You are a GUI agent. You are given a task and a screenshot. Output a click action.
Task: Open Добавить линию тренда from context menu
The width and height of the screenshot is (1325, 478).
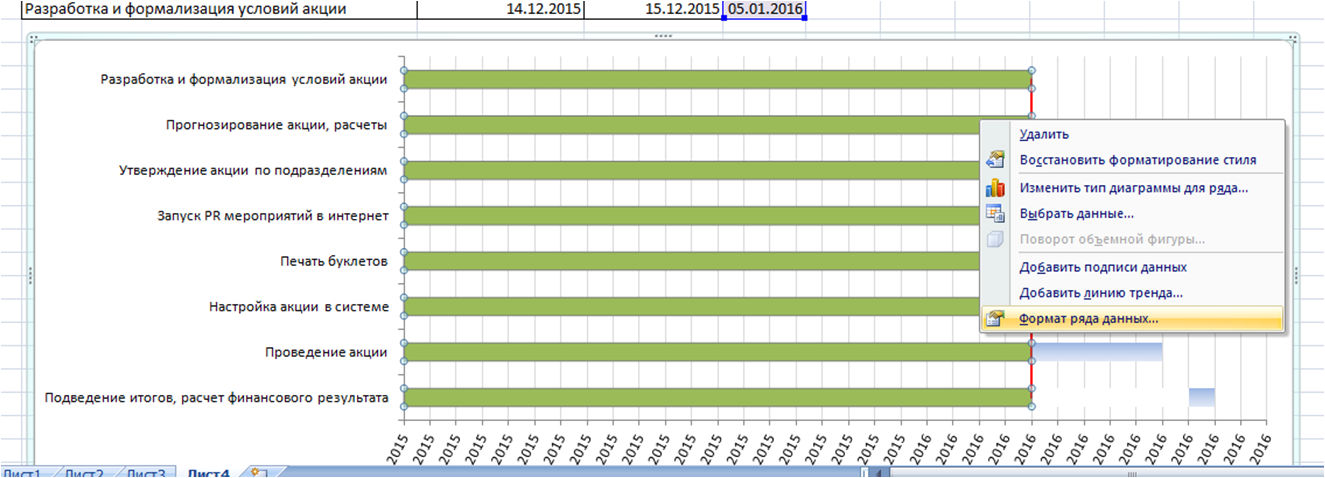coord(1100,293)
